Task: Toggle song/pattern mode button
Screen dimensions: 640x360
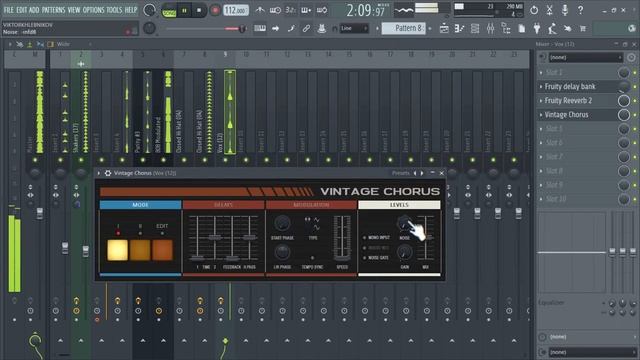Action: 169,11
